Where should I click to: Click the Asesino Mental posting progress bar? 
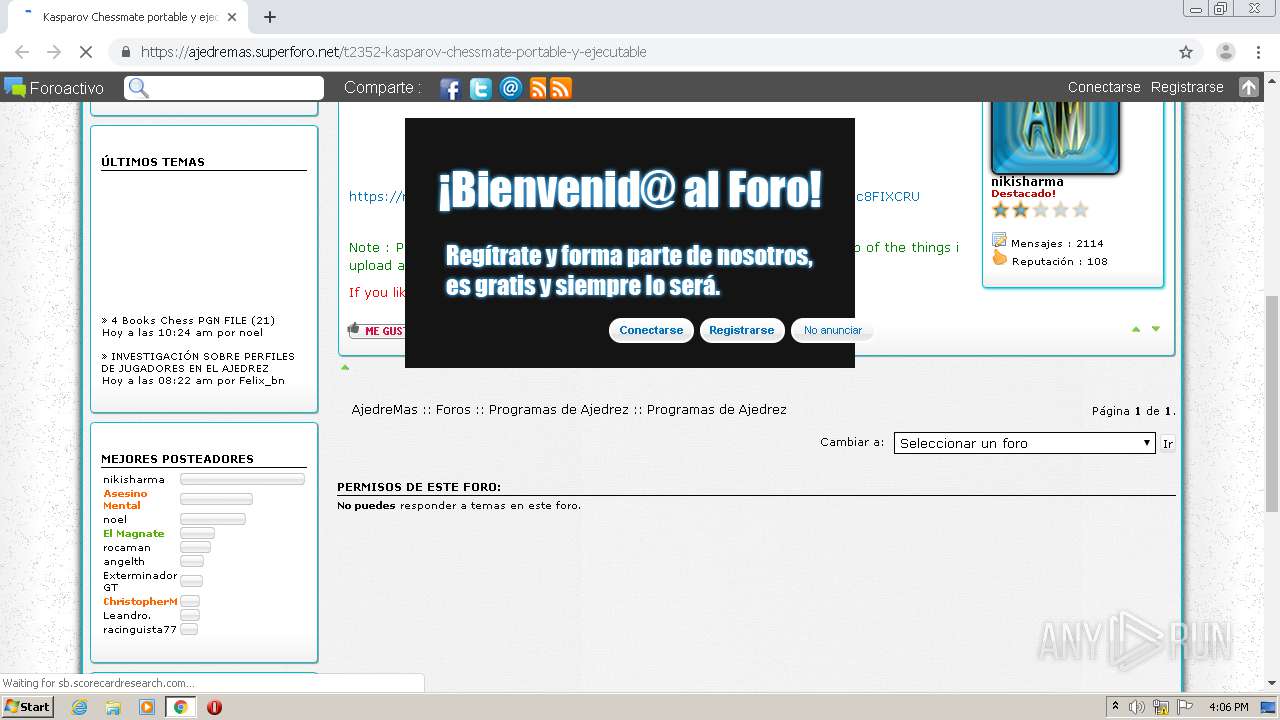[216, 498]
